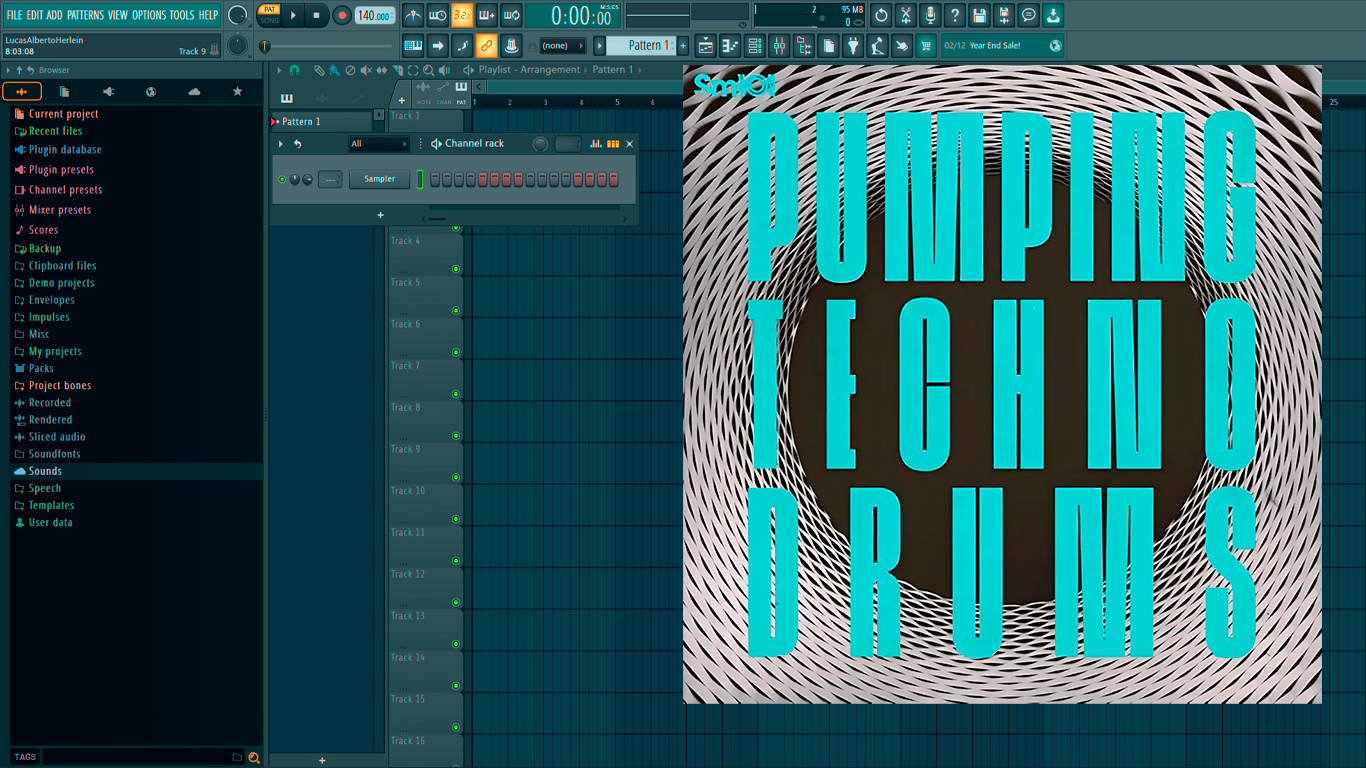
Task: Mute the Sampler channel green LED
Action: point(282,180)
